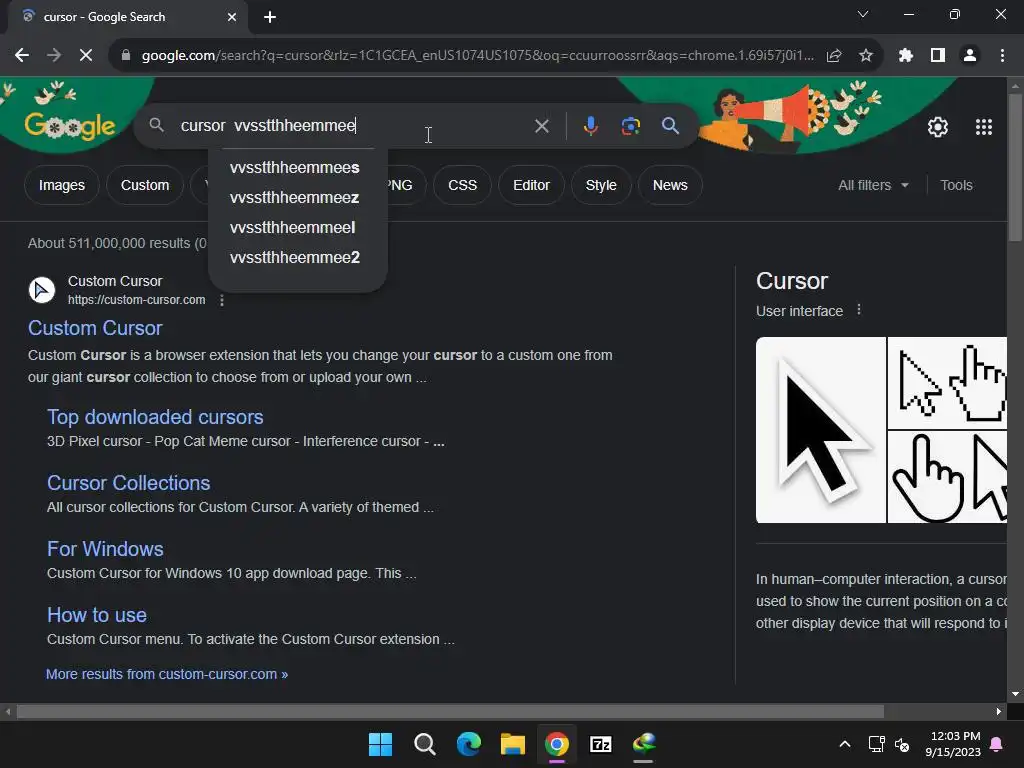Bookmark this page with the star icon
The height and width of the screenshot is (768, 1024).
point(866,56)
